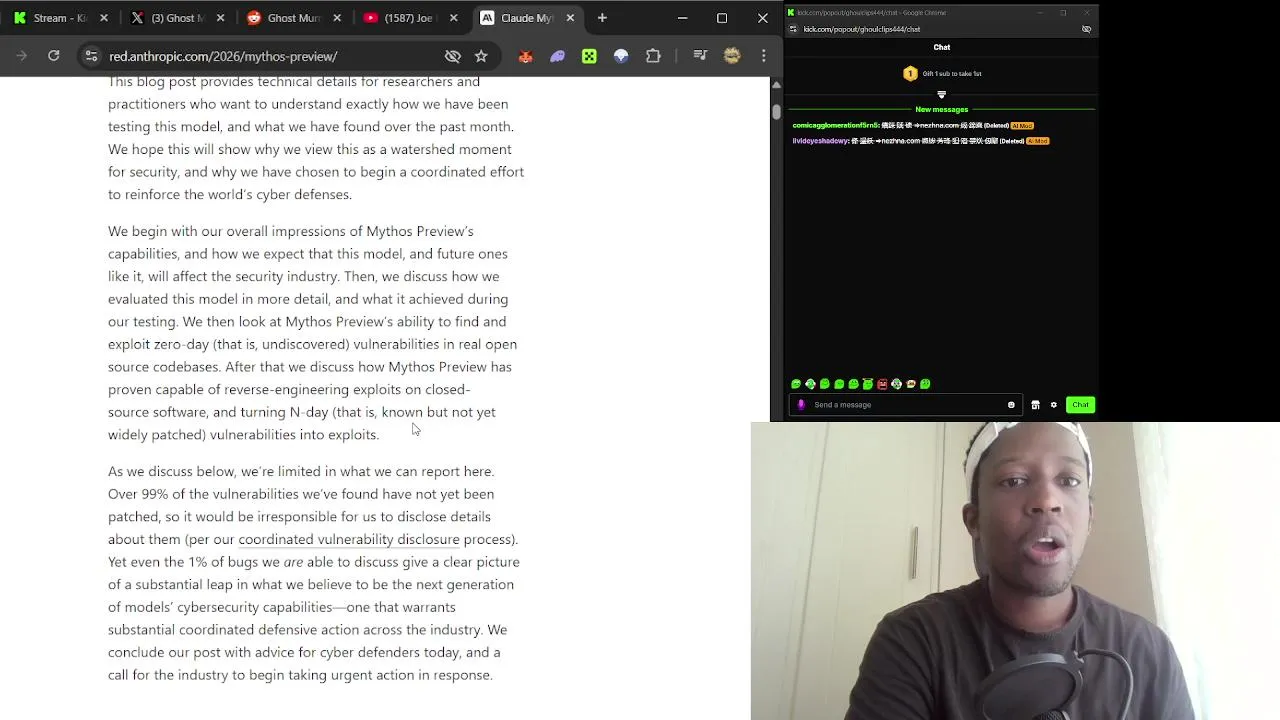Select the Claude Myth tab
The width and height of the screenshot is (1280, 720).
point(527,18)
